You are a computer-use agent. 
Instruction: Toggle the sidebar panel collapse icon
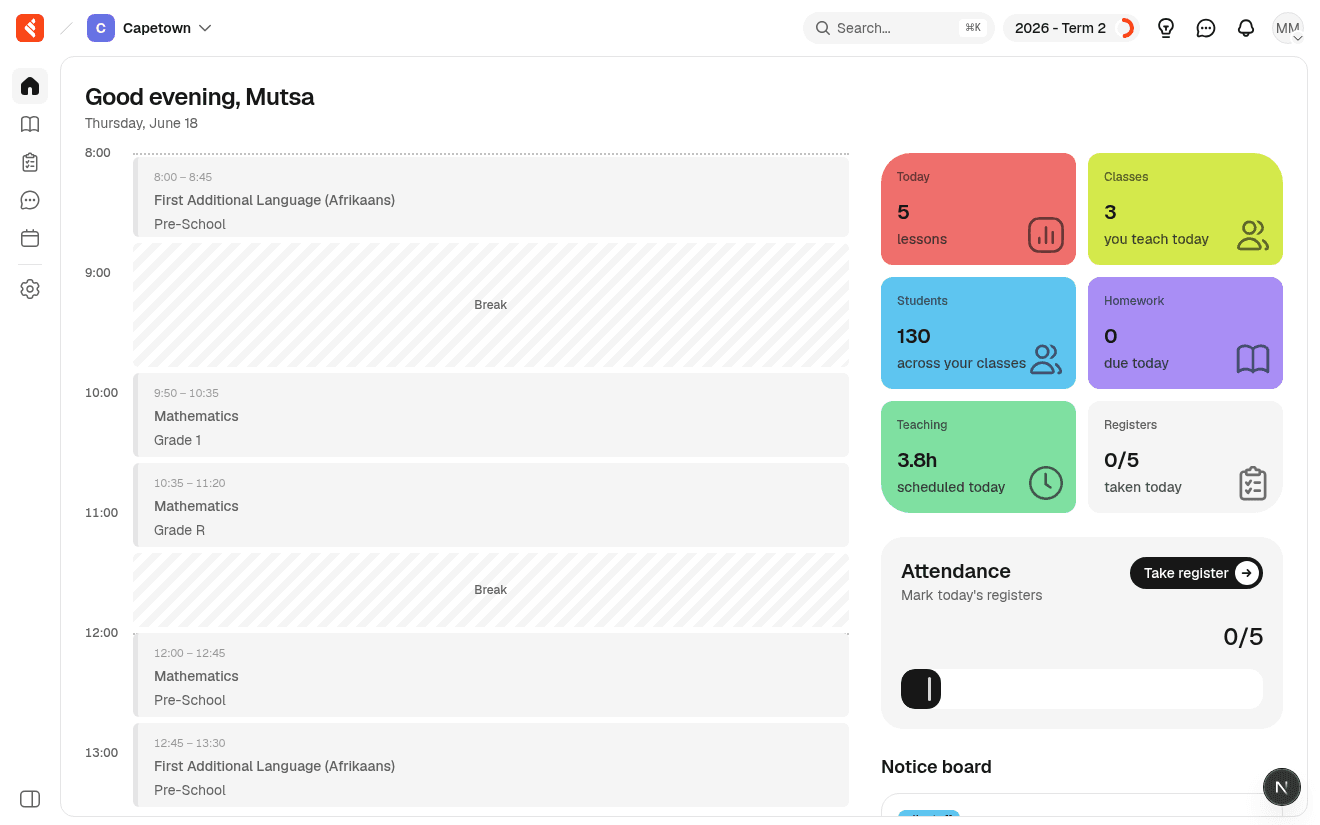[x=30, y=799]
